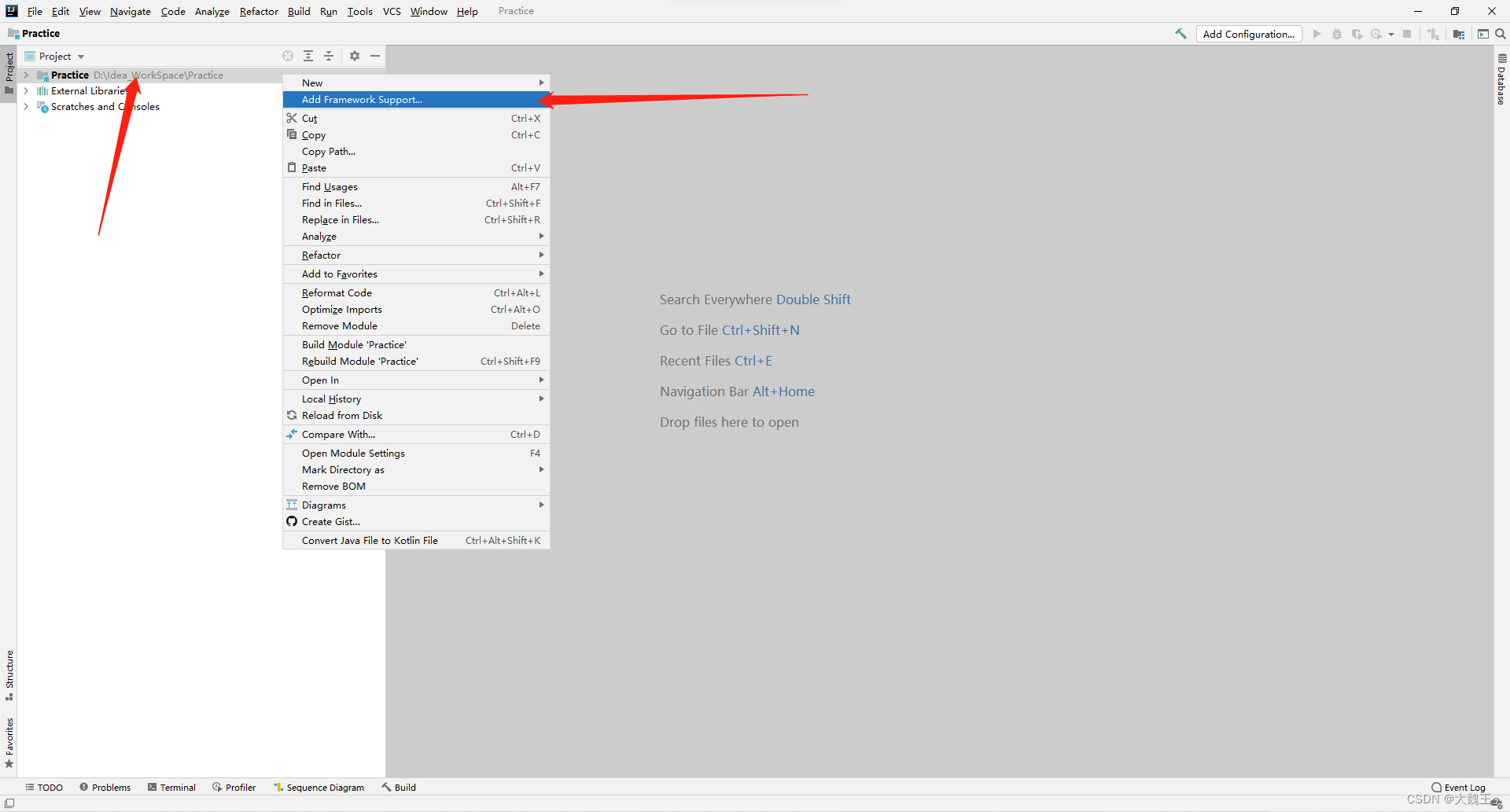
Task: Expand Mark Directory as submenu
Action: pyautogui.click(x=416, y=470)
